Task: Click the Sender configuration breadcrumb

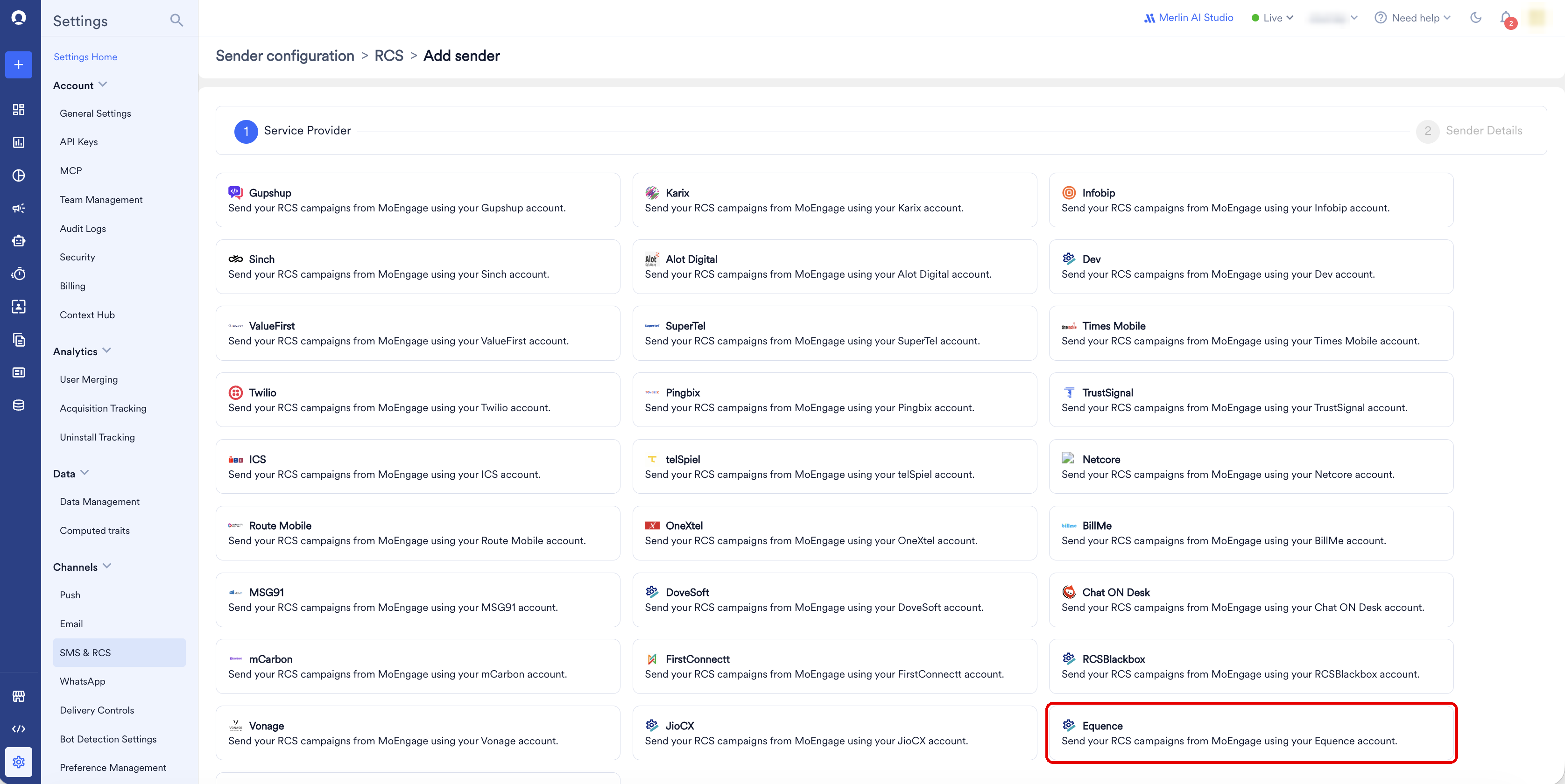Action: (285, 56)
